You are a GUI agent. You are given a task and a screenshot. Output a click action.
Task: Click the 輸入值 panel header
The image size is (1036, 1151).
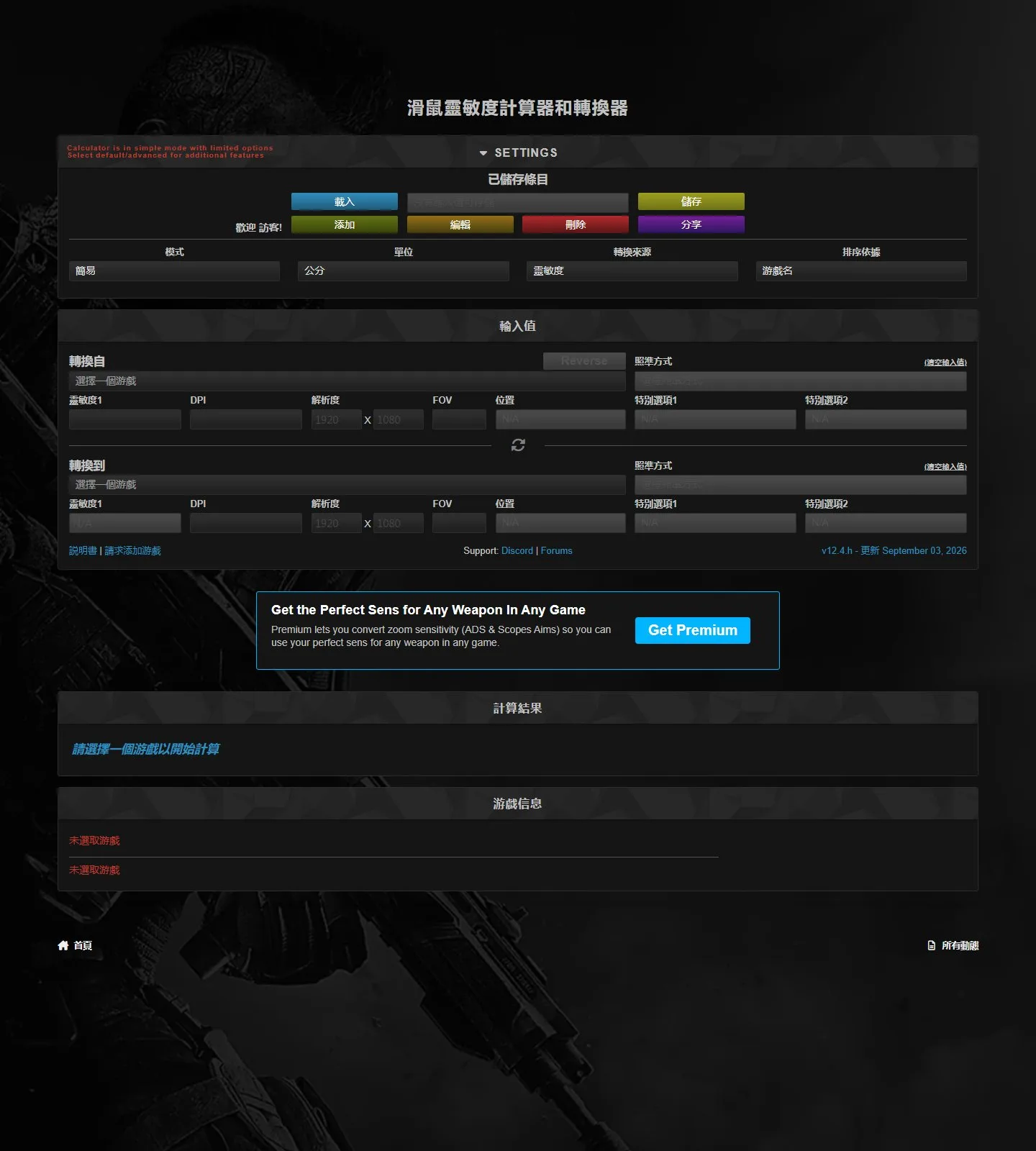[x=518, y=326]
